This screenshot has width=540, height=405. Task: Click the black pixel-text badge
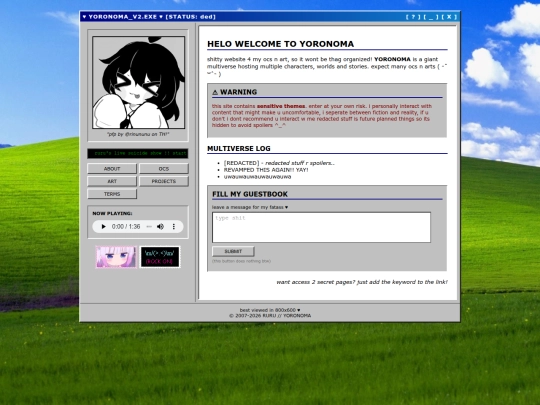pyautogui.click(x=160, y=257)
